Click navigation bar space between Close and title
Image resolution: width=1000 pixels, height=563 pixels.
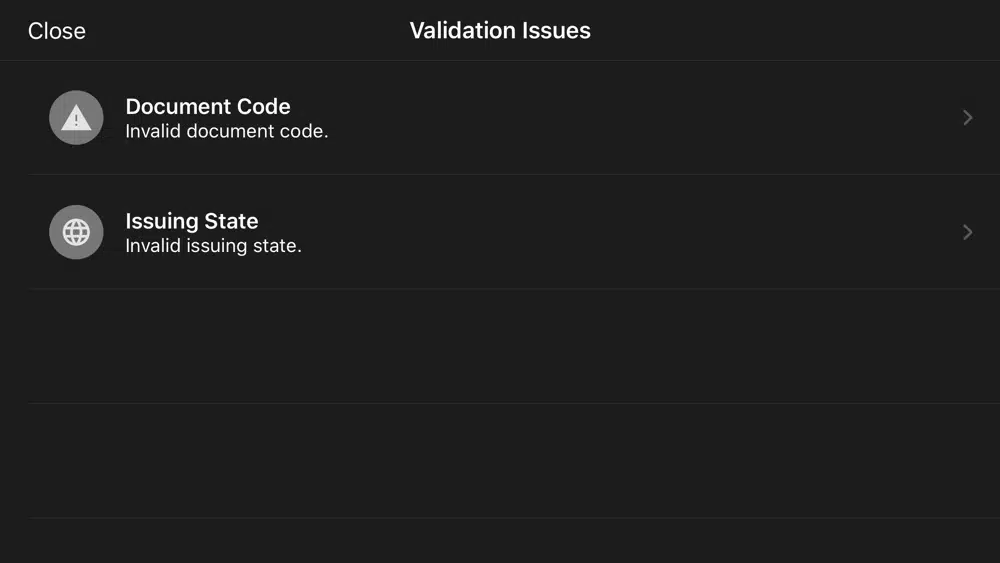(247, 31)
